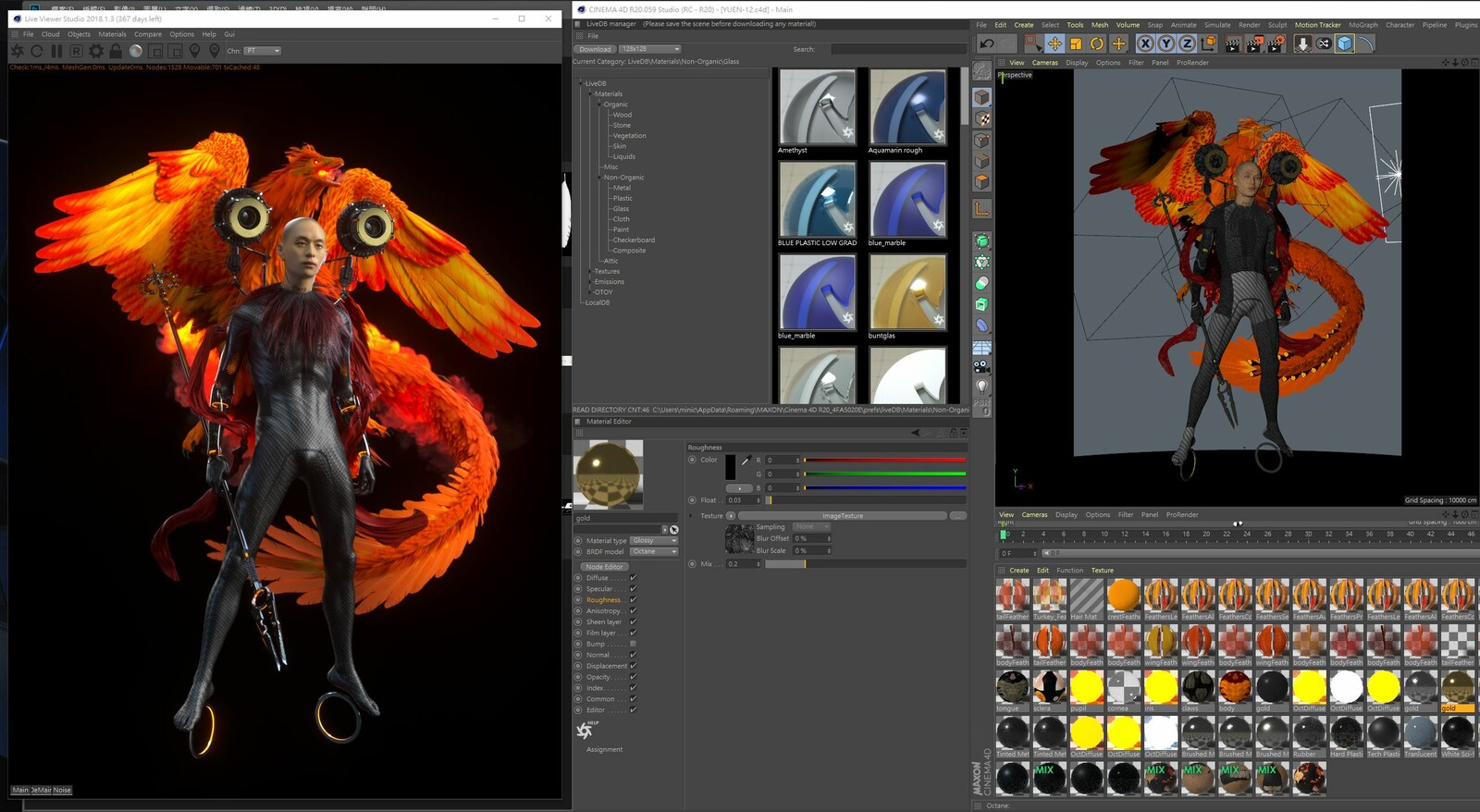Expand the Textures tree node in LiveDB
The image size is (1480, 812).
(590, 271)
